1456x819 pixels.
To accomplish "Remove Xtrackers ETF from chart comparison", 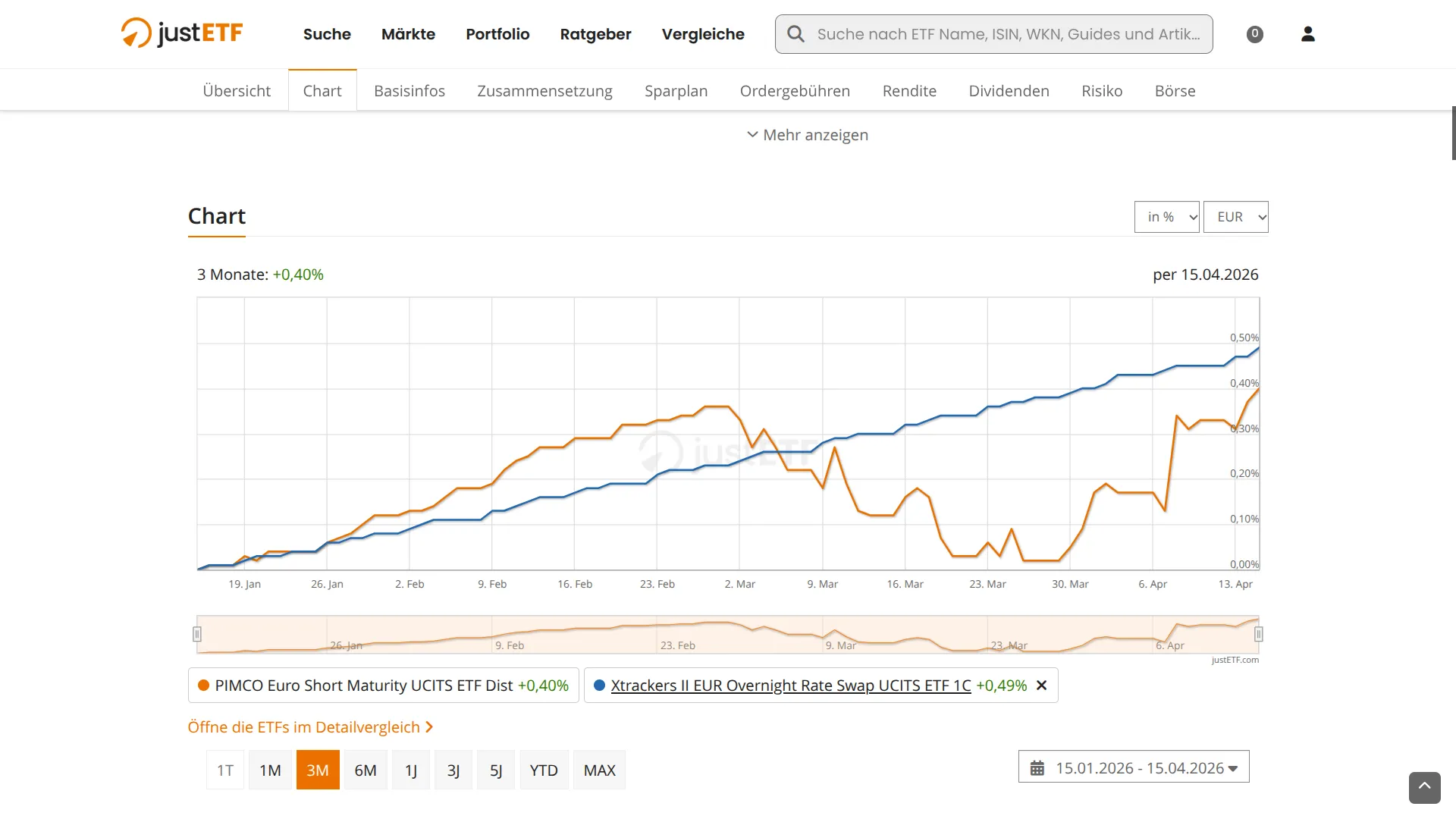I will [1042, 686].
